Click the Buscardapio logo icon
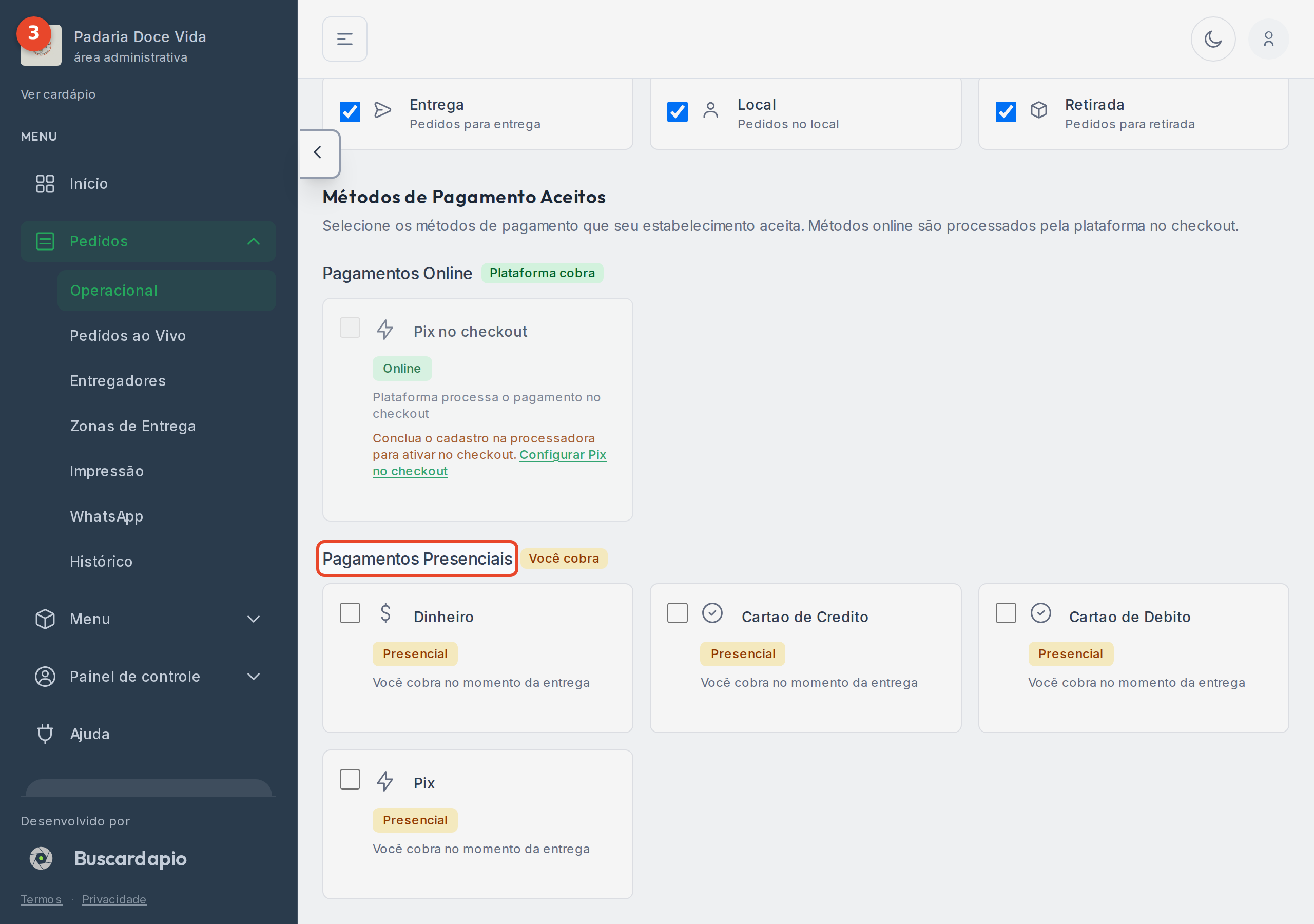The image size is (1314, 924). (41, 858)
